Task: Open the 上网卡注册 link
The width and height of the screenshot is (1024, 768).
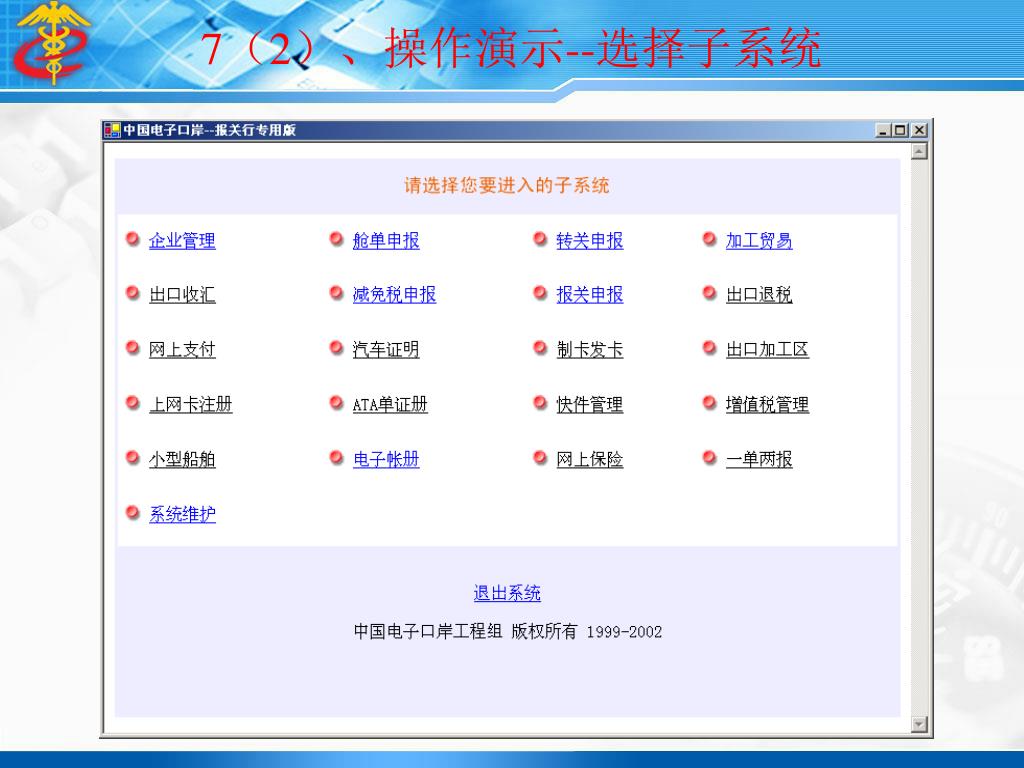Action: (191, 404)
